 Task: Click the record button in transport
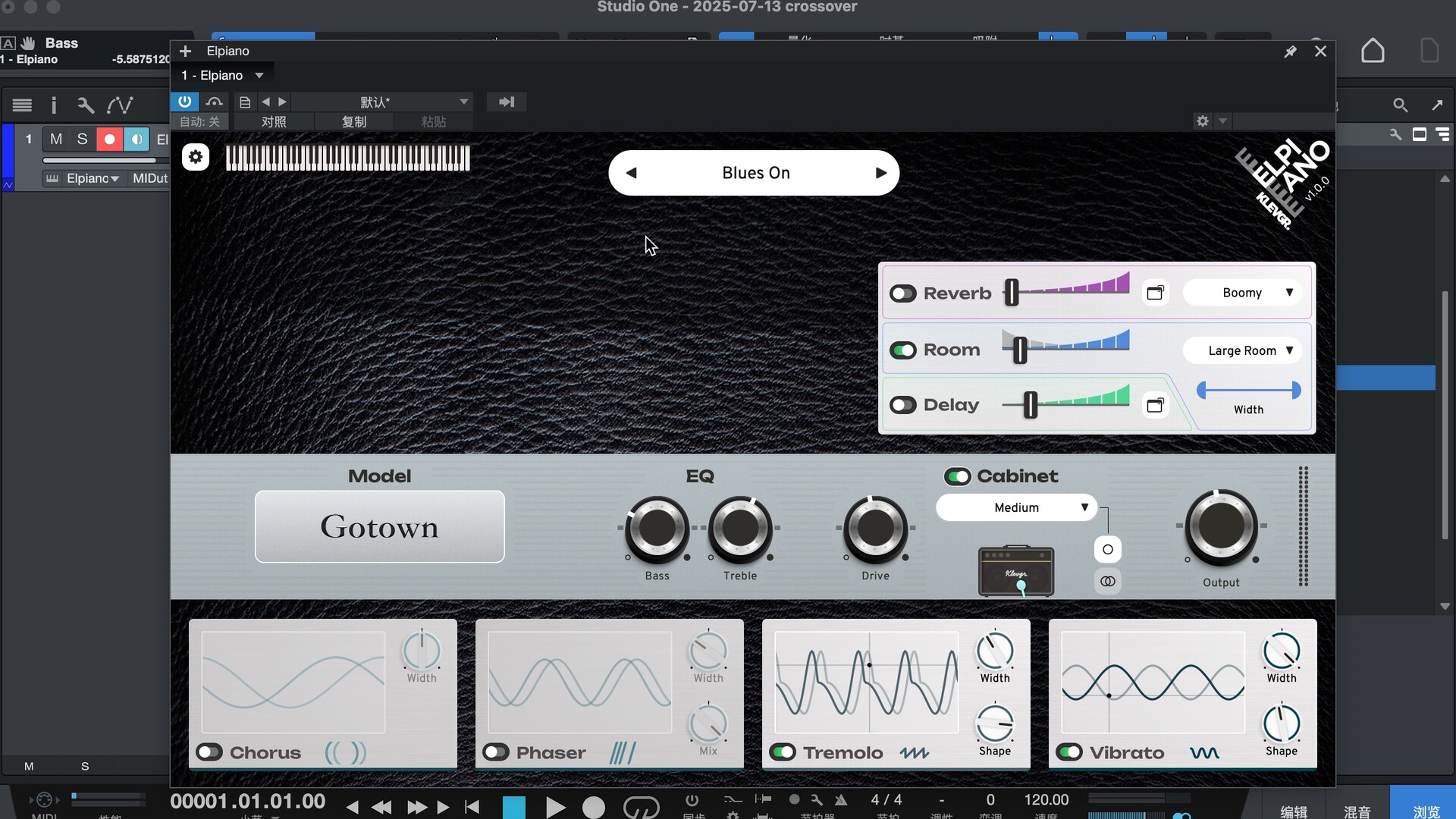coord(594,807)
